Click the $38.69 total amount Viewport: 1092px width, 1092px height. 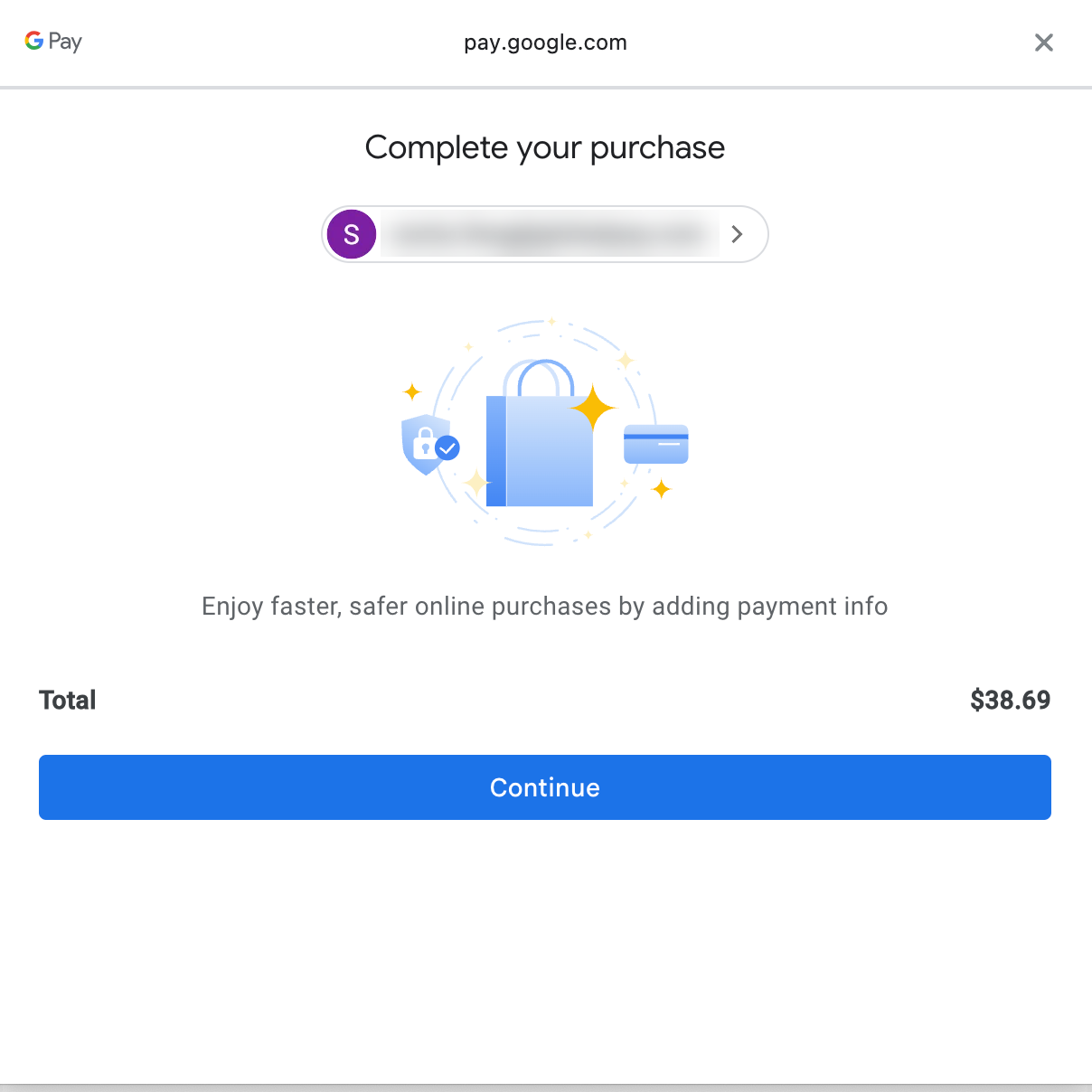(1010, 699)
